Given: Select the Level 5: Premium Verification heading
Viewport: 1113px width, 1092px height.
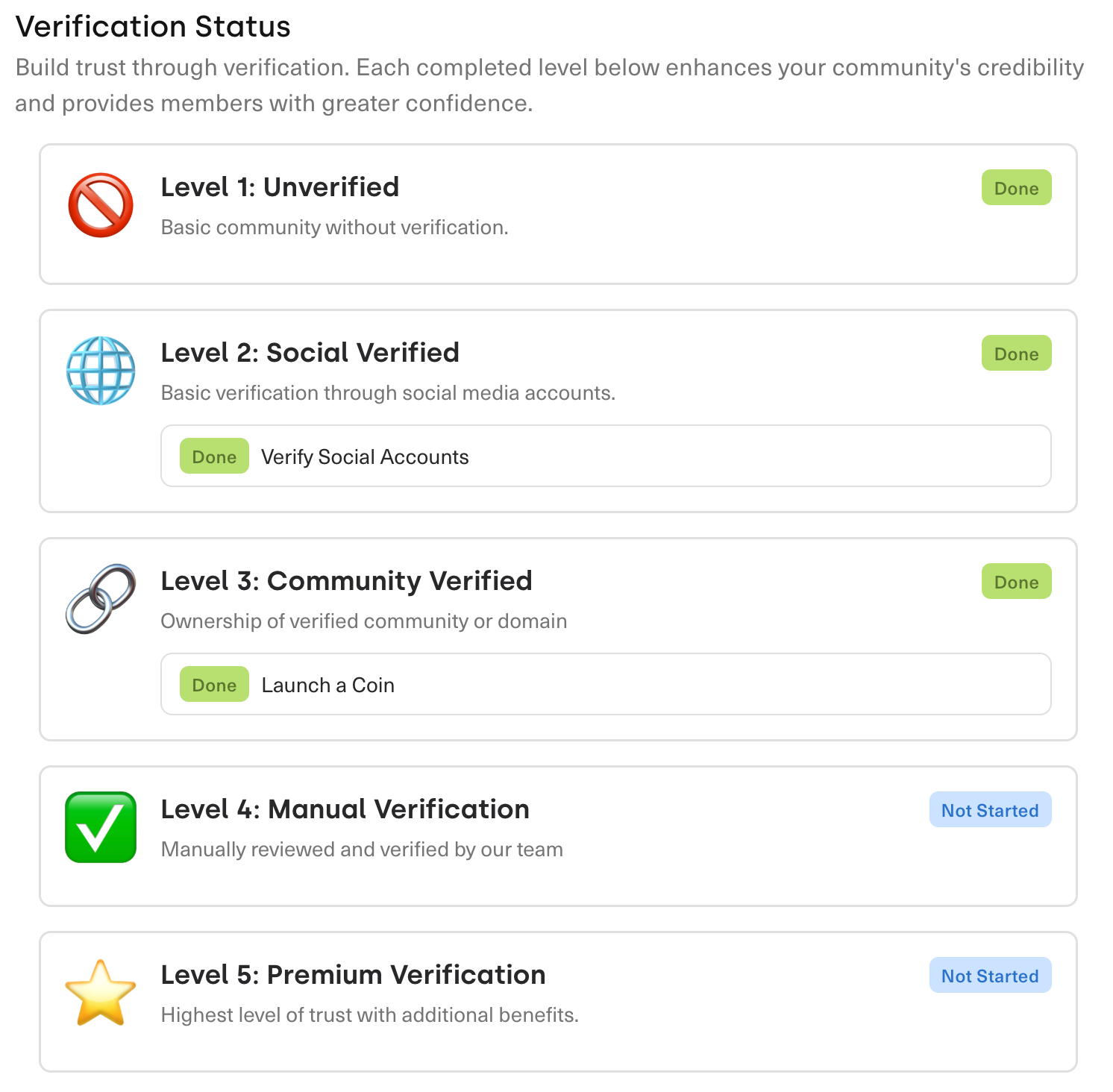Looking at the screenshot, I should [x=354, y=975].
